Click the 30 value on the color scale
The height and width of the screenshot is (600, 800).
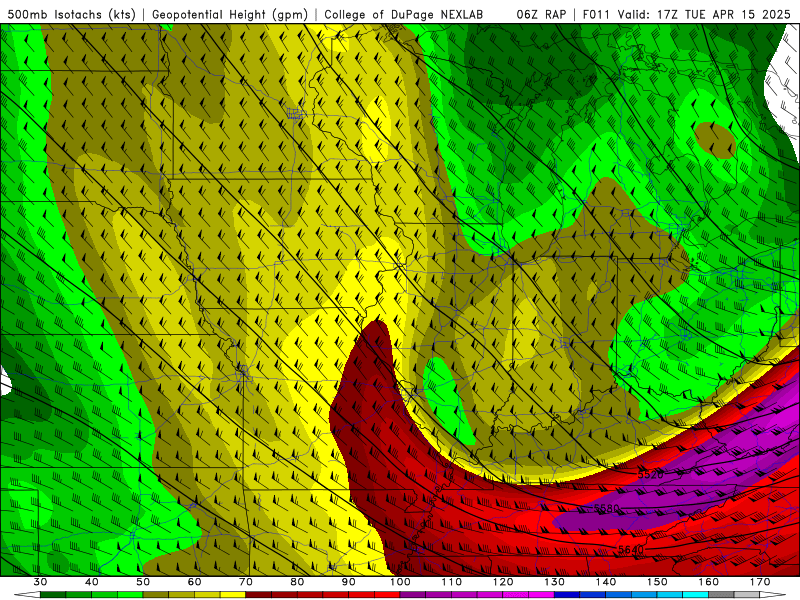click(x=40, y=582)
